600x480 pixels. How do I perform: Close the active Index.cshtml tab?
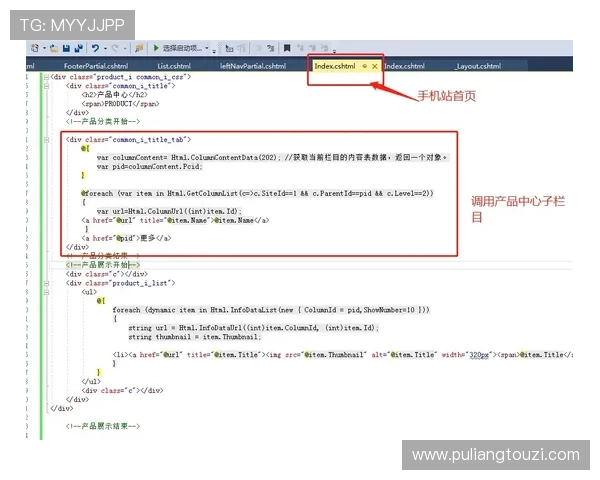click(375, 66)
